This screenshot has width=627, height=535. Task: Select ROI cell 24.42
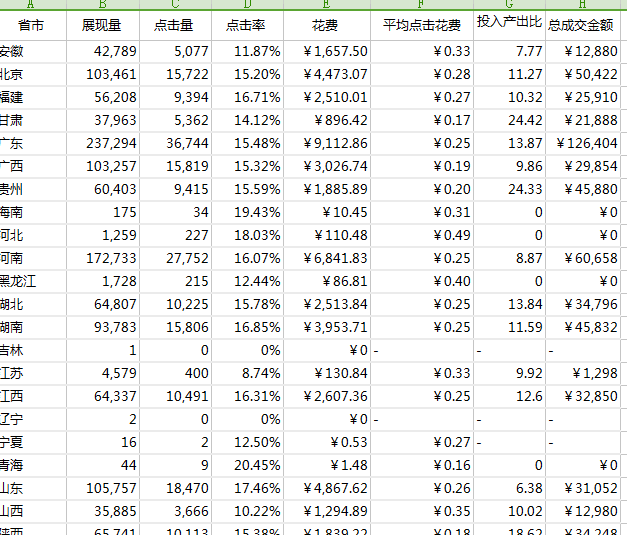point(509,120)
